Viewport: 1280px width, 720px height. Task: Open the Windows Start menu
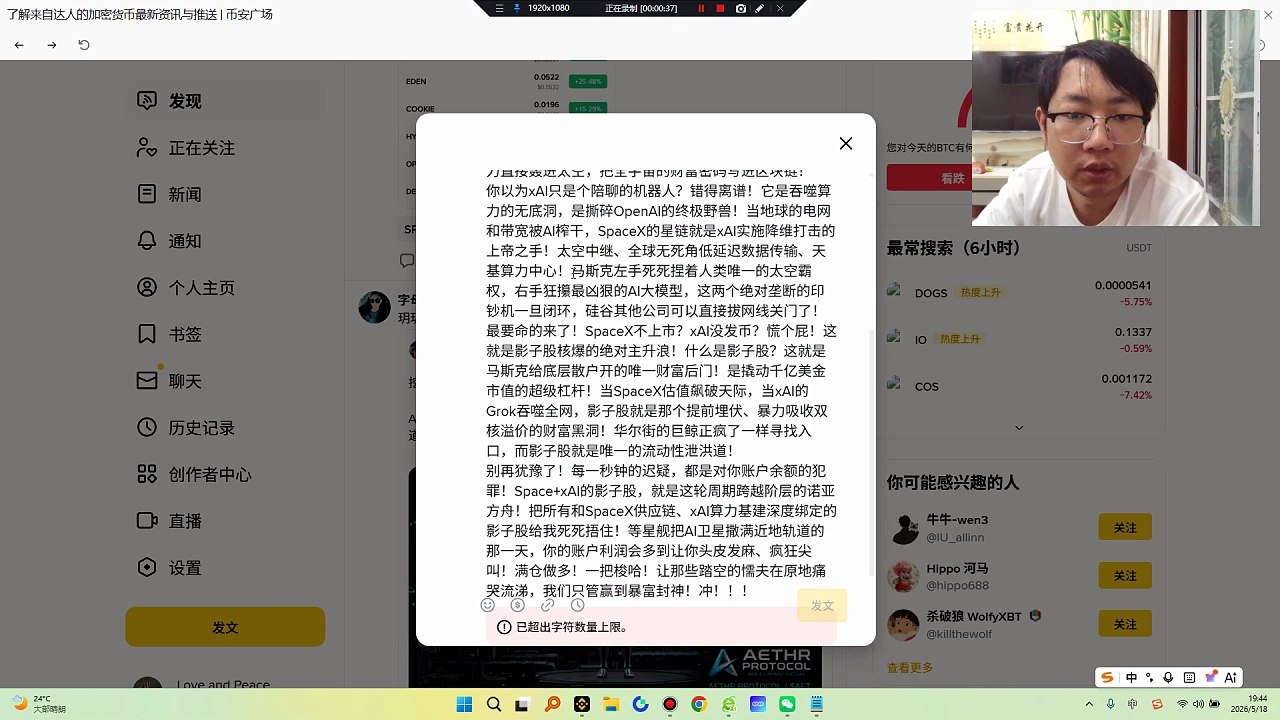pos(464,705)
